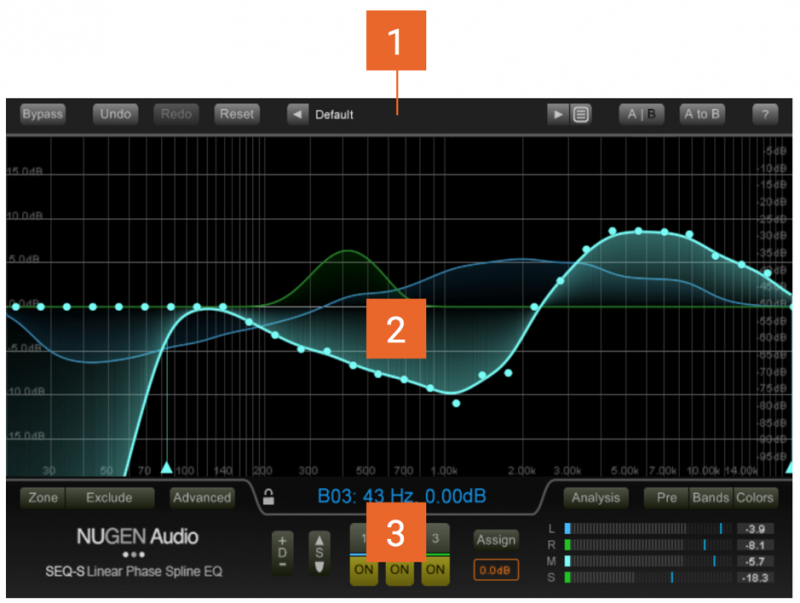Screen dimensions: 800x603
Task: Expand the Advanced panel
Action: point(201,497)
